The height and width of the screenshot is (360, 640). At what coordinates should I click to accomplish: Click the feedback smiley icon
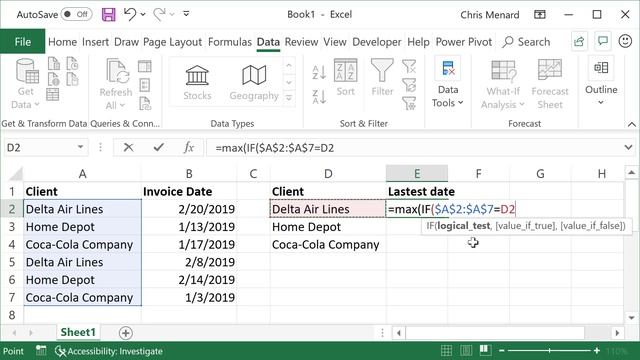tap(625, 41)
